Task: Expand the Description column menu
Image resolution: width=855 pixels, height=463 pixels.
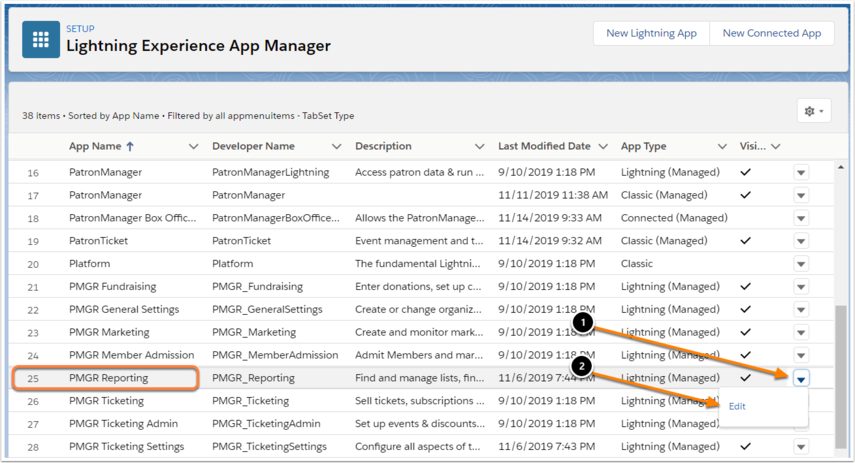Action: (479, 146)
